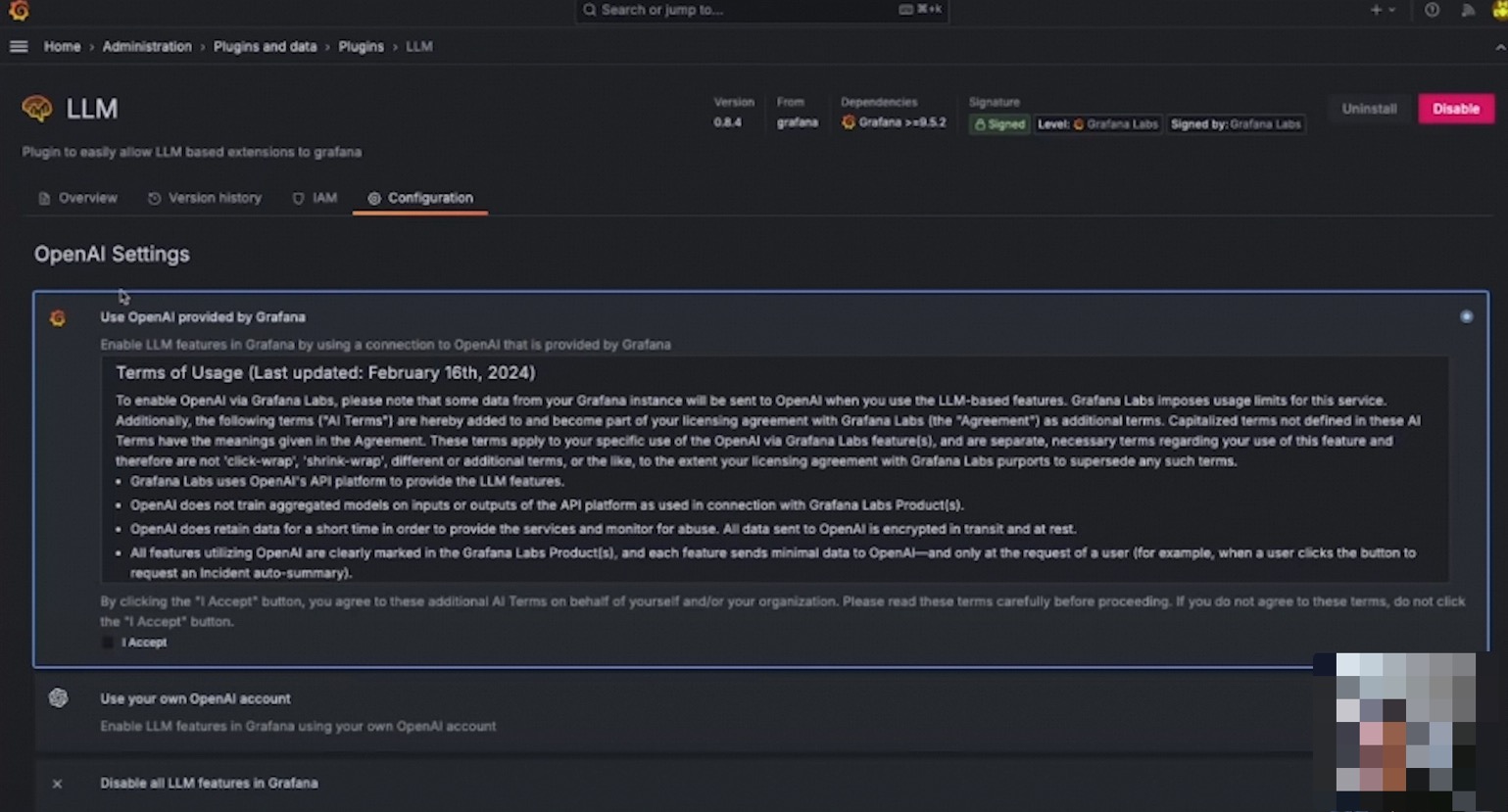Open the IAM tab
Viewport: 1508px width, 812px height.
[x=315, y=198]
